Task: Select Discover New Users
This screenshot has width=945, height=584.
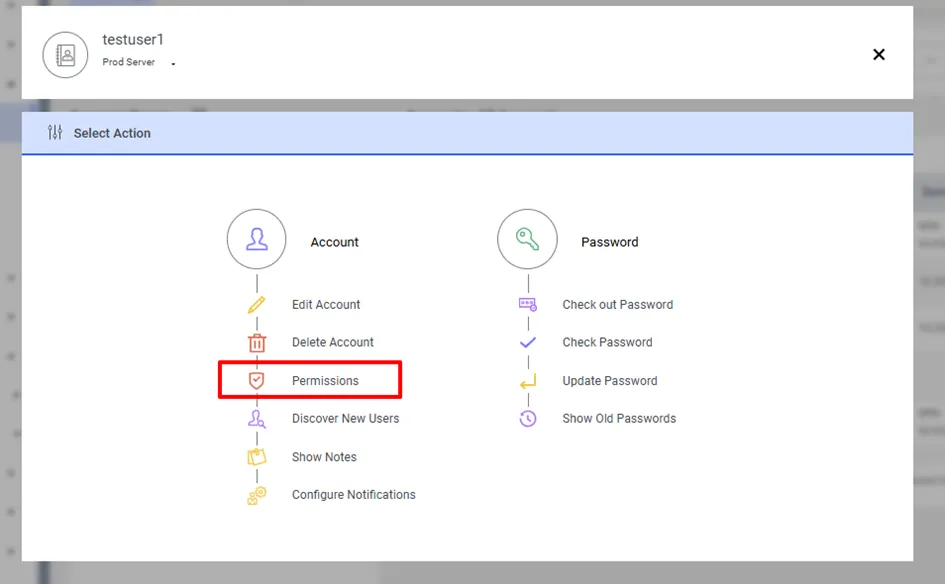Action: [345, 418]
